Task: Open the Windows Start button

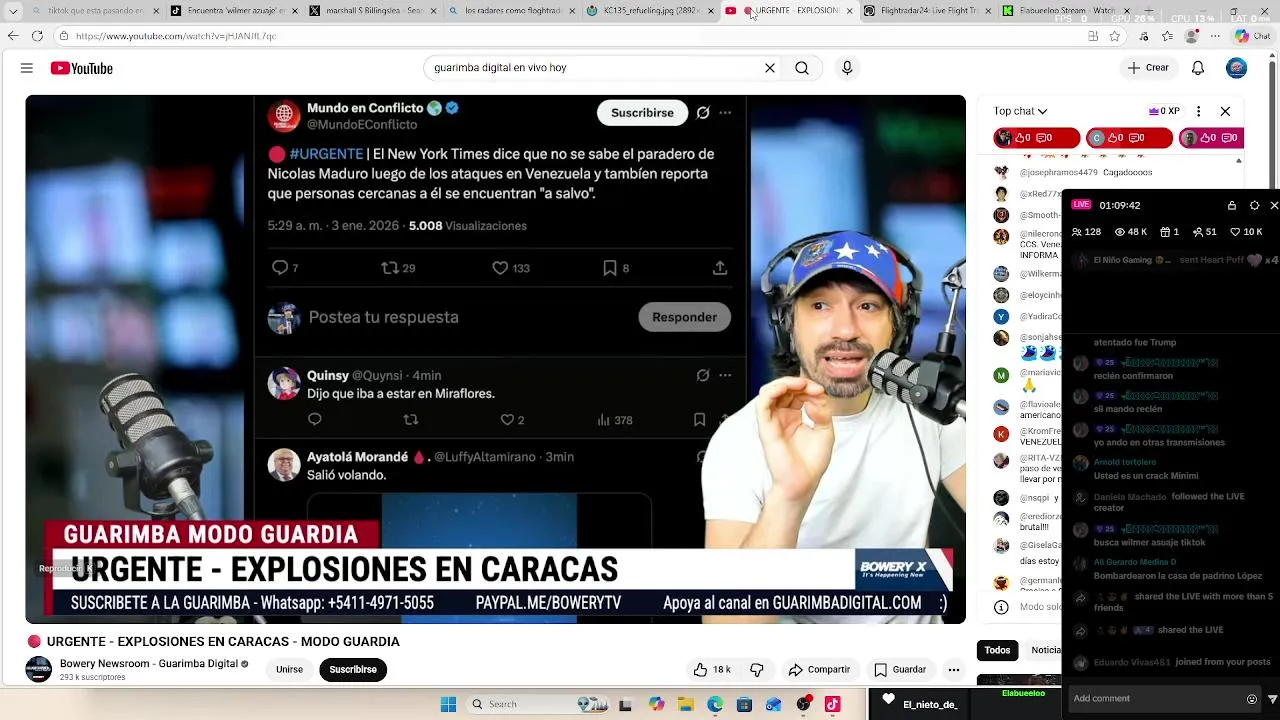Action: (448, 704)
